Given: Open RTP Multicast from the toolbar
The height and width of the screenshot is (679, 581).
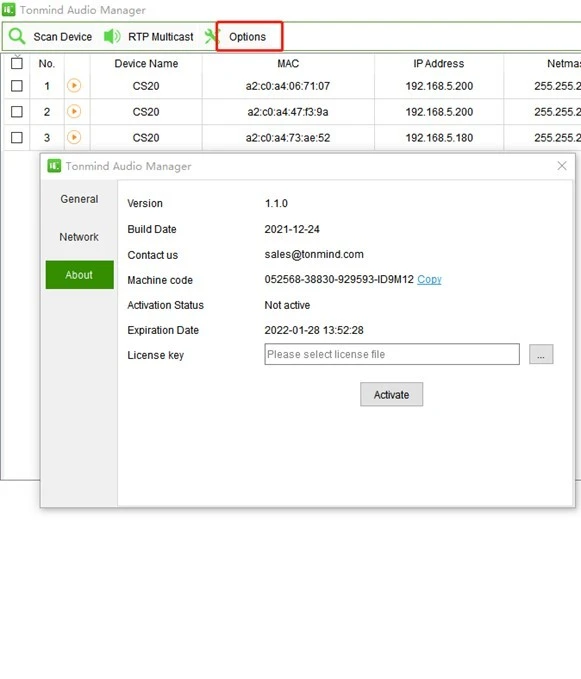Looking at the screenshot, I should coord(161,37).
